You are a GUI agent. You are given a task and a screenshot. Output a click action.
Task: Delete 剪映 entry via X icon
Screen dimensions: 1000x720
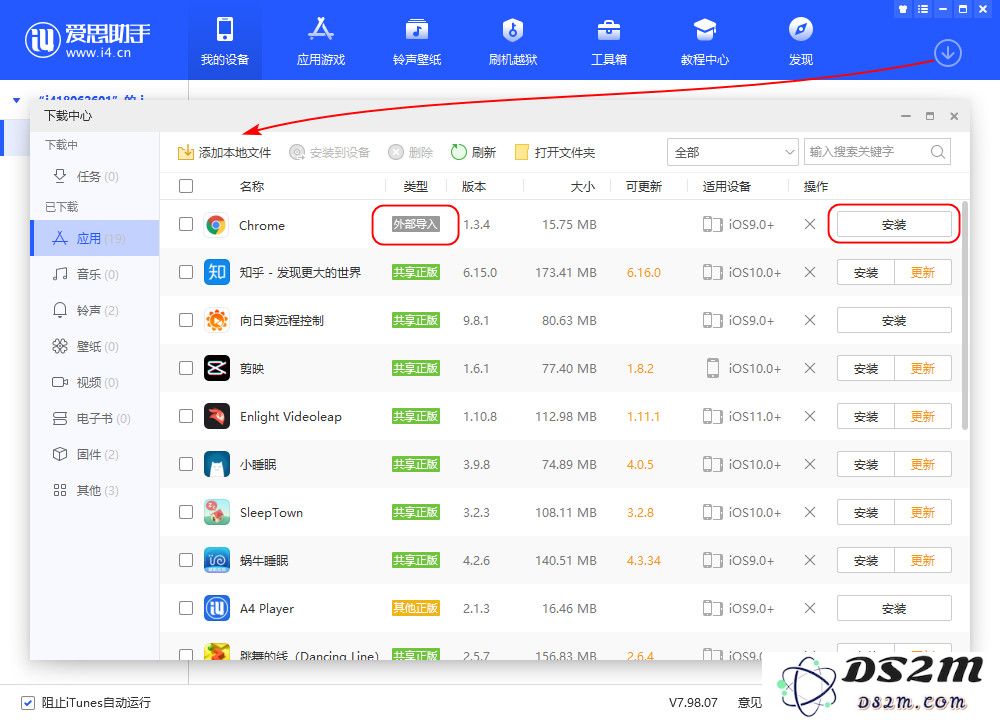810,368
